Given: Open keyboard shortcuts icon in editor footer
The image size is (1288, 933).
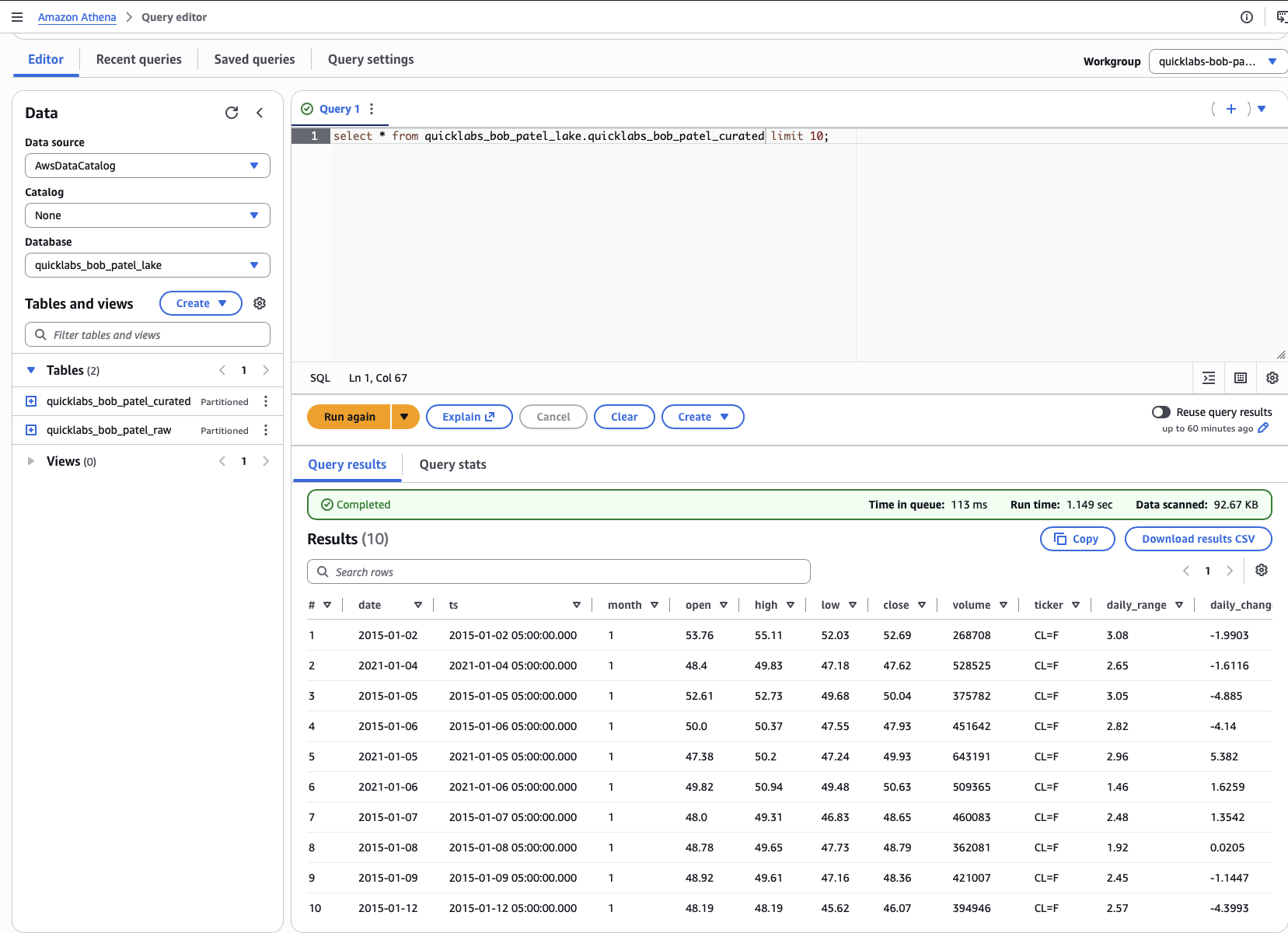Looking at the screenshot, I should click(1241, 378).
